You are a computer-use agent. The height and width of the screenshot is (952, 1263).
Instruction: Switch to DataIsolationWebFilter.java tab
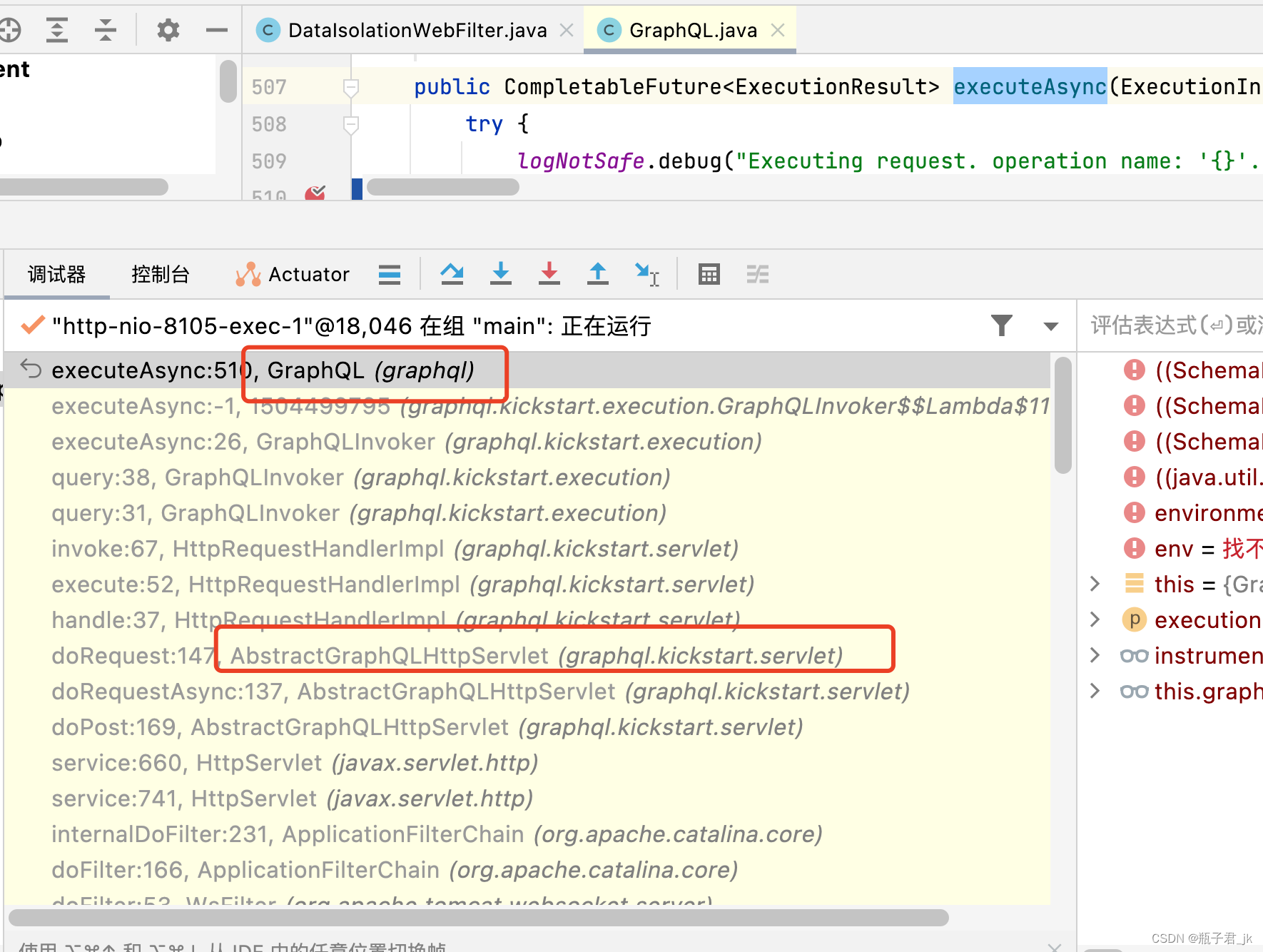(417, 30)
